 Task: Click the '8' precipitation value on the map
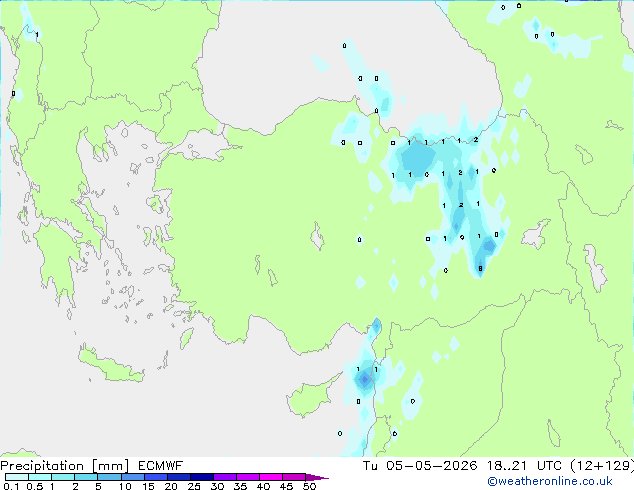pos(480,268)
